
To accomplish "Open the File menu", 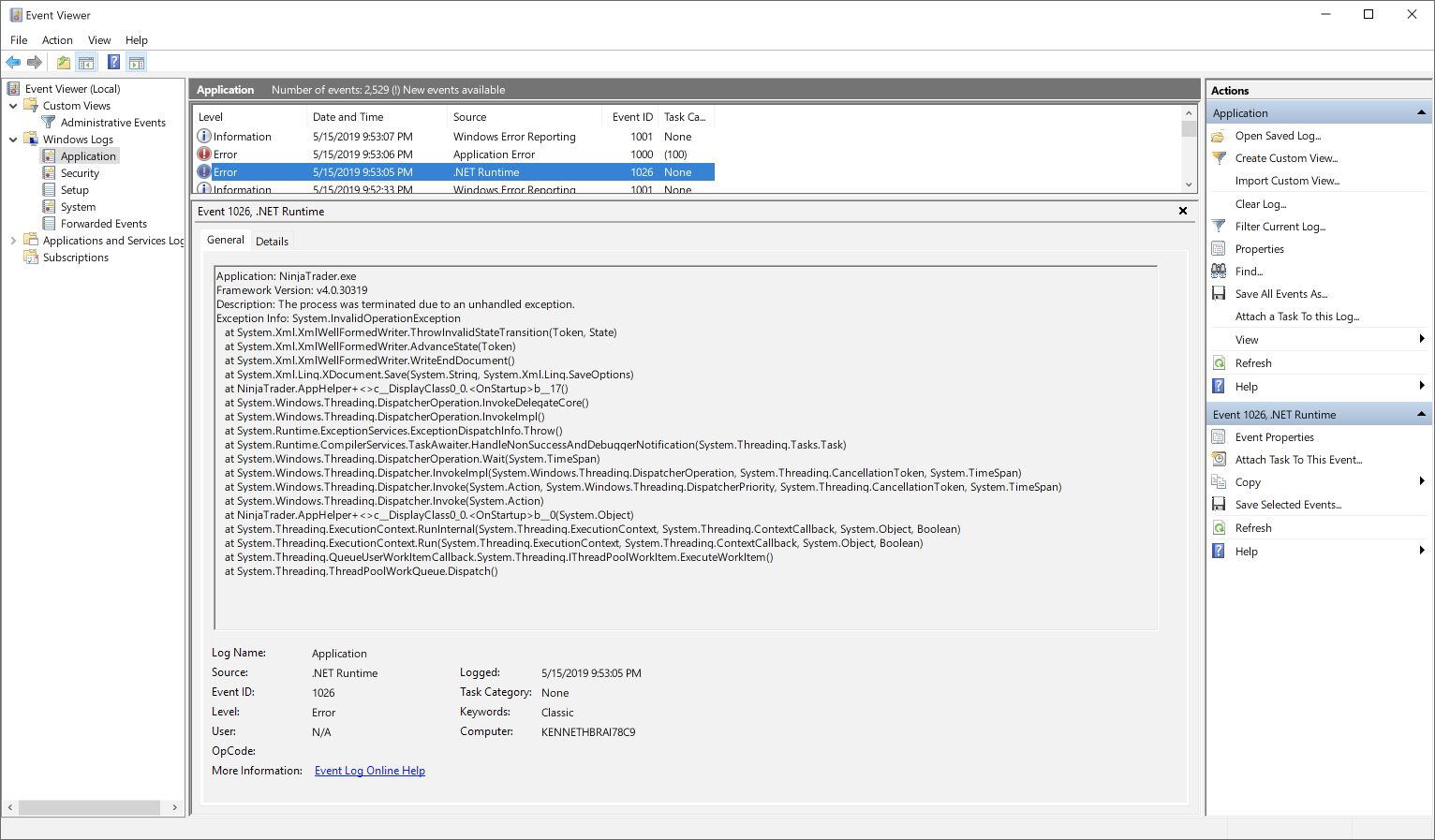I will click(19, 40).
